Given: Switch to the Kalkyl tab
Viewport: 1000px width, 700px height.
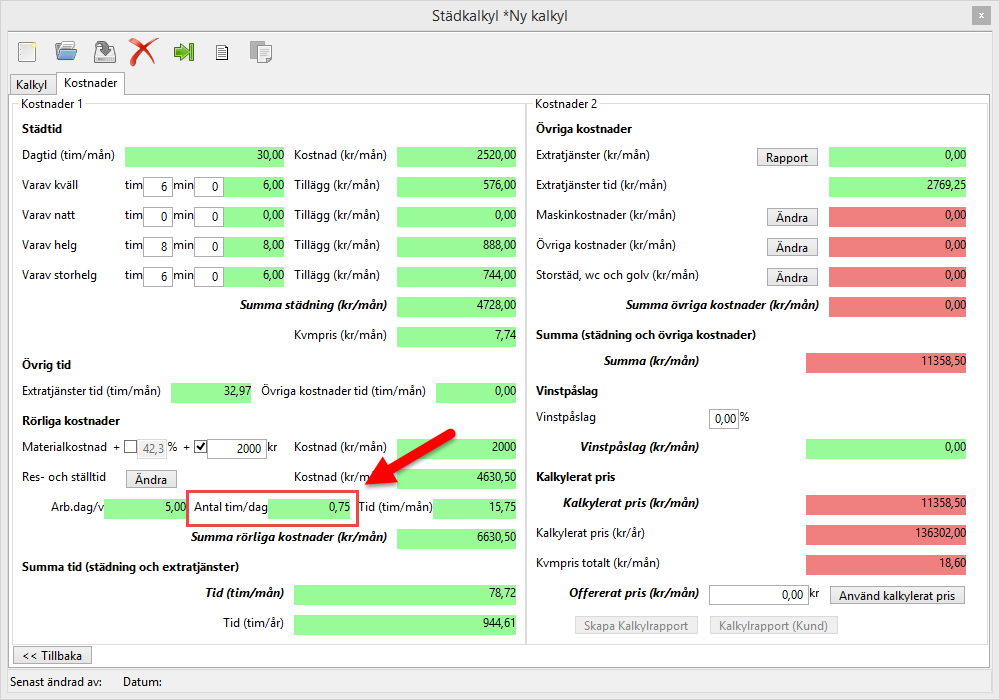Looking at the screenshot, I should coord(31,85).
